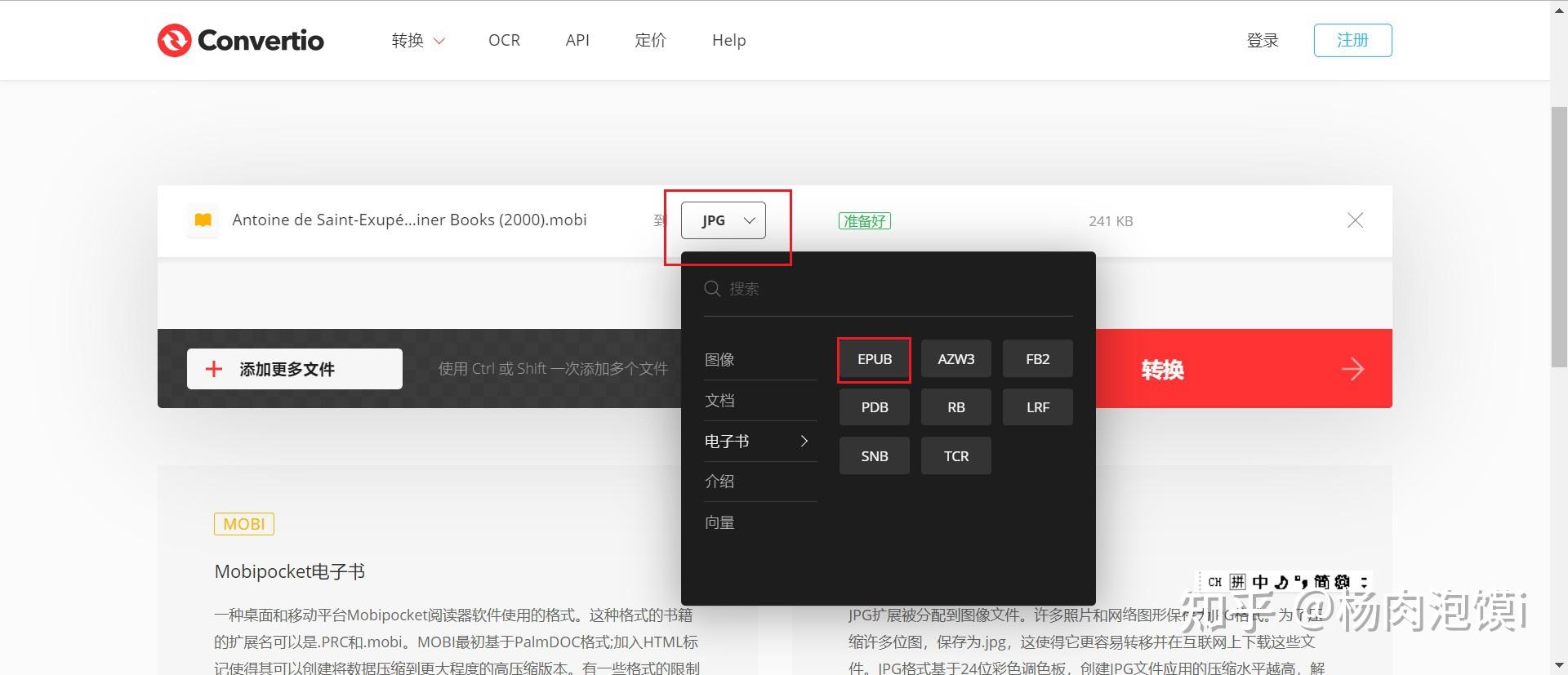Click the red 转换 convert button
The image size is (1568, 675).
1244,369
